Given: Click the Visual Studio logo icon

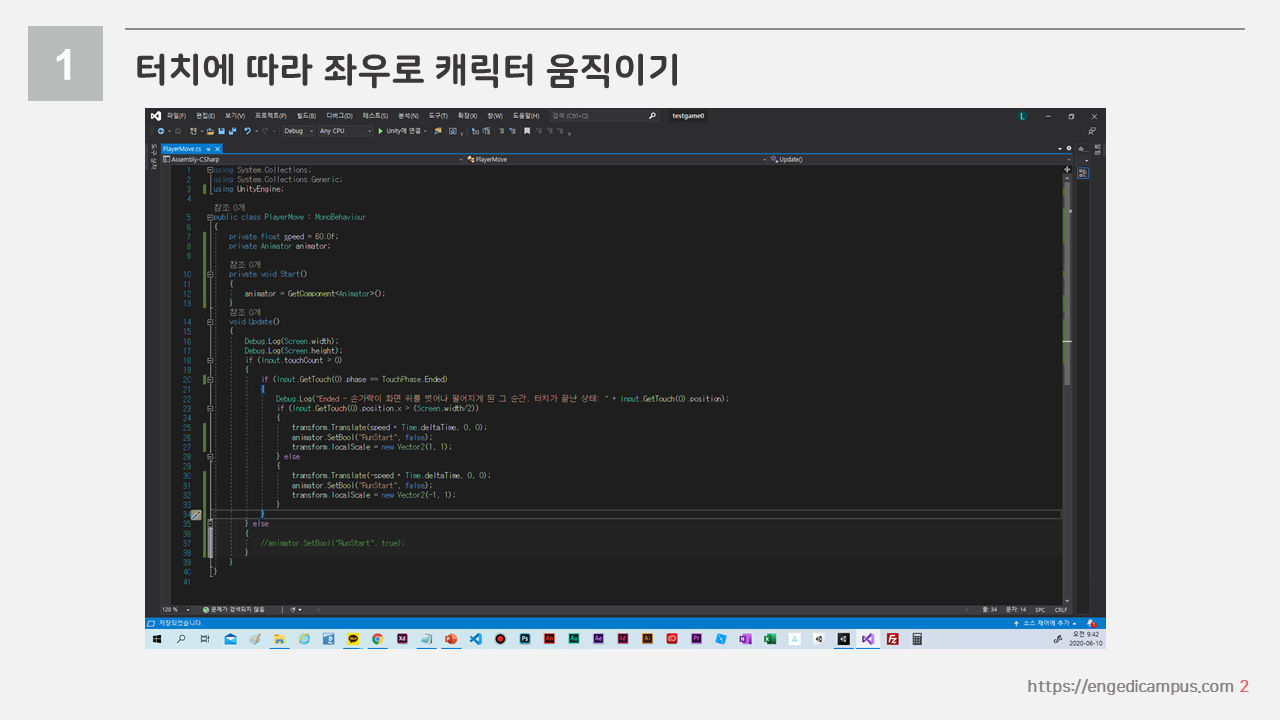Looking at the screenshot, I should [156, 116].
